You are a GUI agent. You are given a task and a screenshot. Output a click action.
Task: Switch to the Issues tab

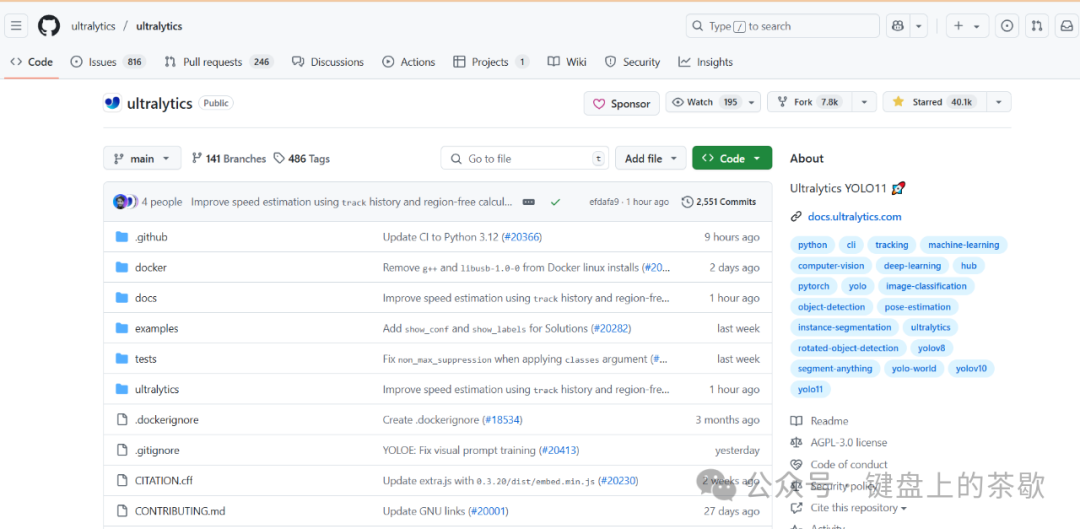pyautogui.click(x=107, y=62)
